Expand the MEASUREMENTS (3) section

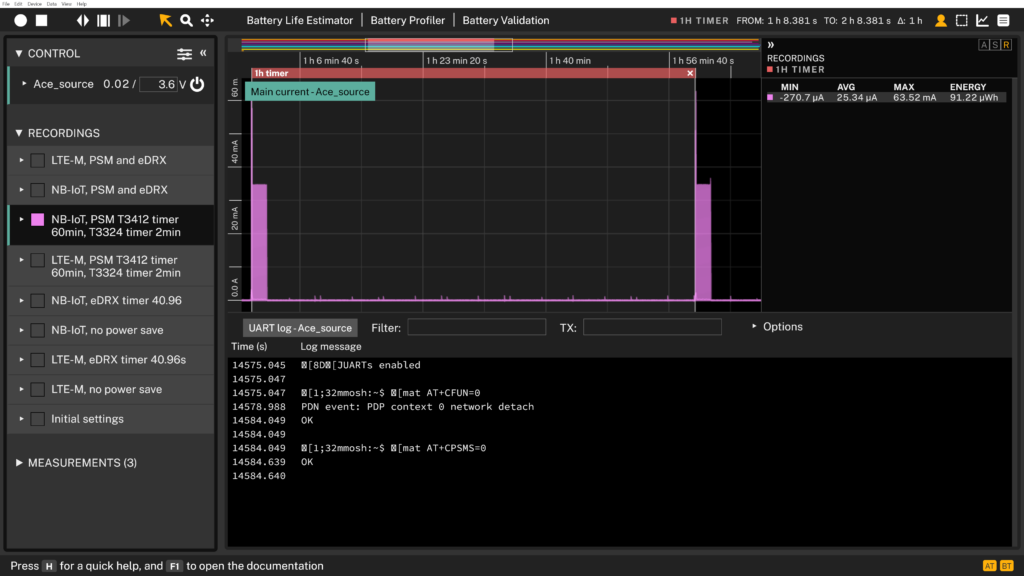click(x=76, y=463)
